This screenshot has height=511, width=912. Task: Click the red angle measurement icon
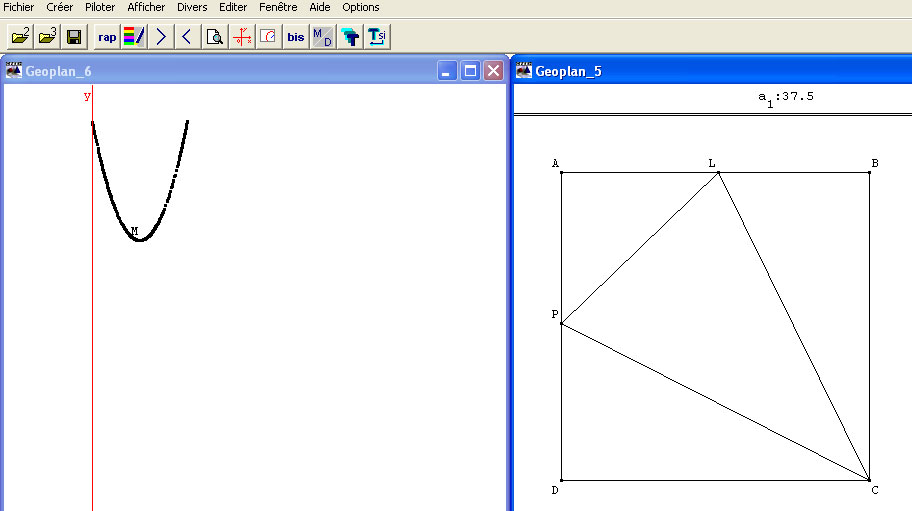[268, 37]
